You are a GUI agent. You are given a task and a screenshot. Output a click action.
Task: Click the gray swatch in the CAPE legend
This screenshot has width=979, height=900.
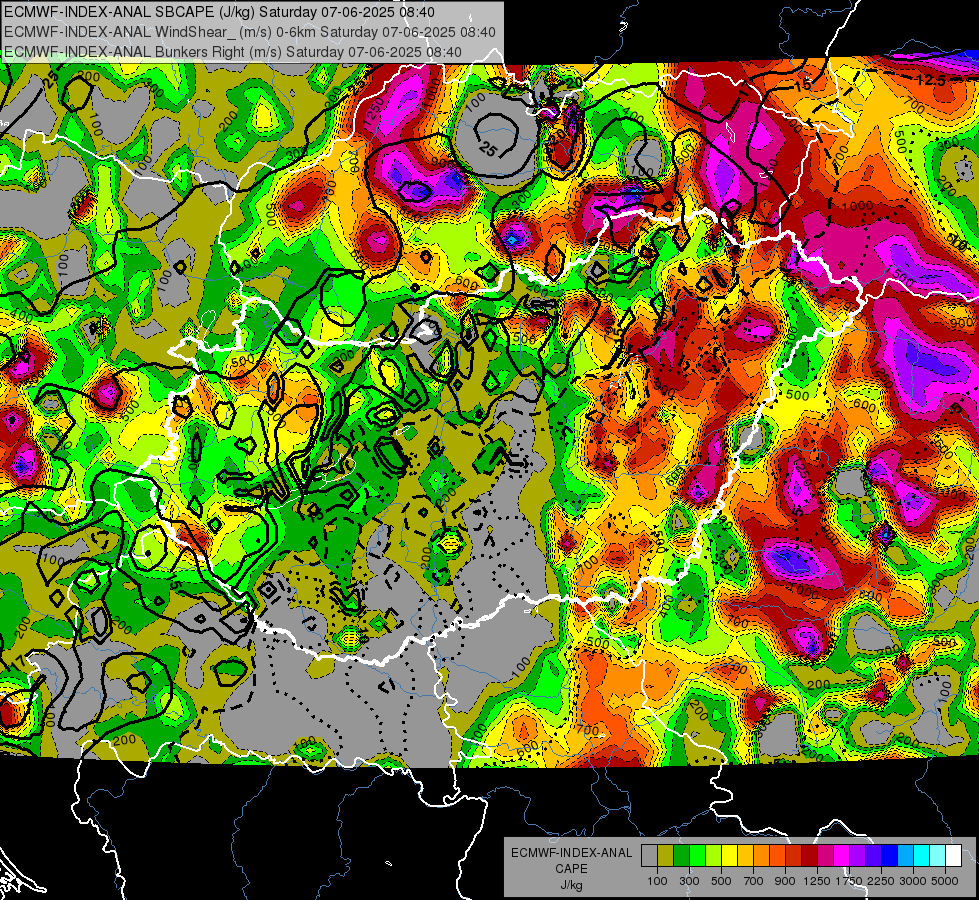coord(649,856)
